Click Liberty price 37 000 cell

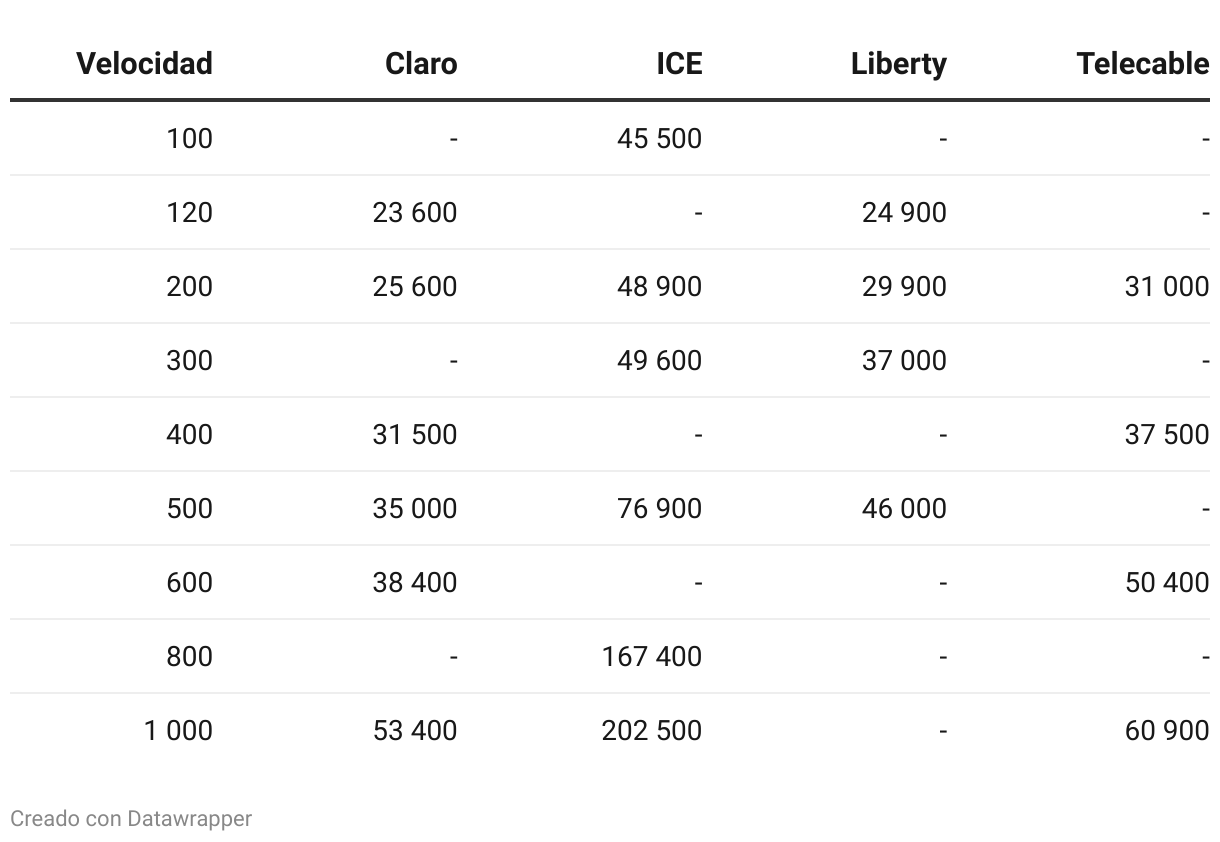(904, 361)
